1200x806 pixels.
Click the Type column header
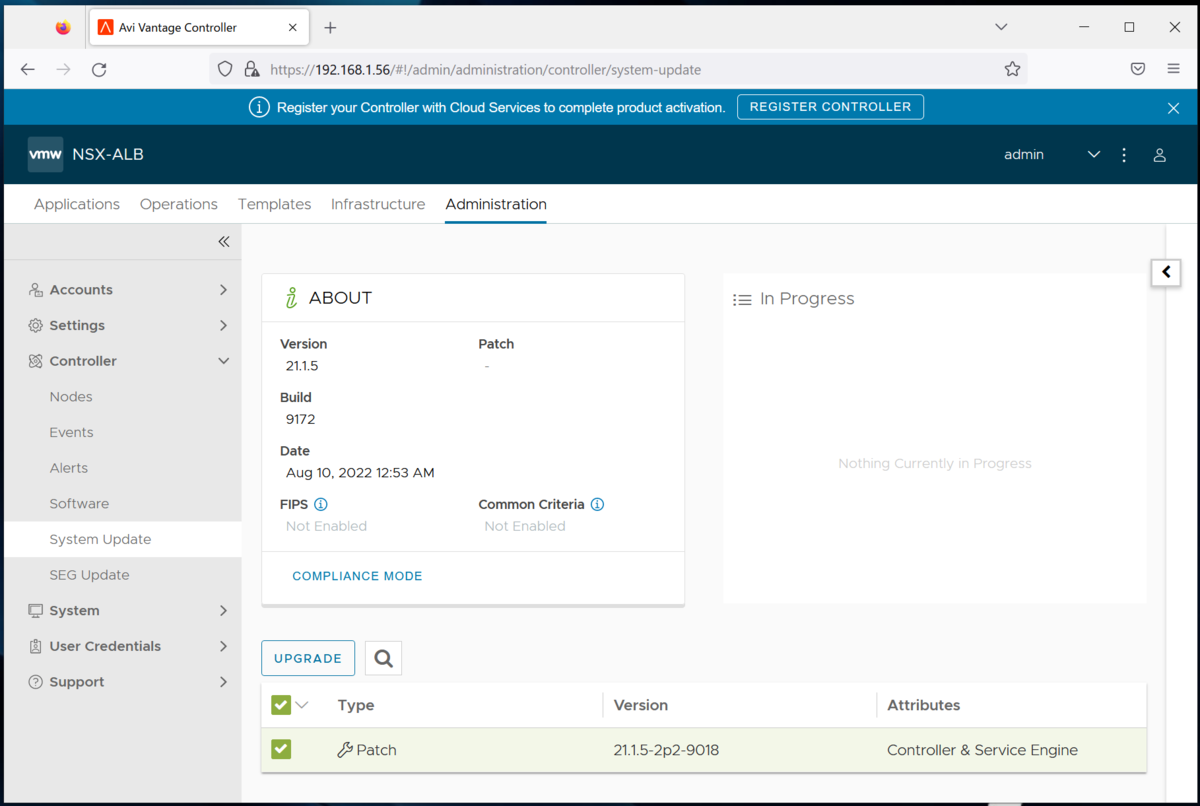356,705
